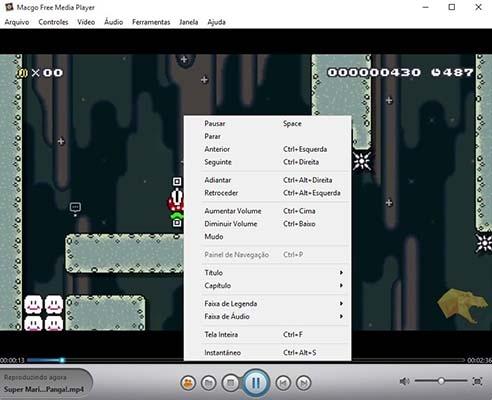Click the playback progress bar handle

click(x=62, y=360)
